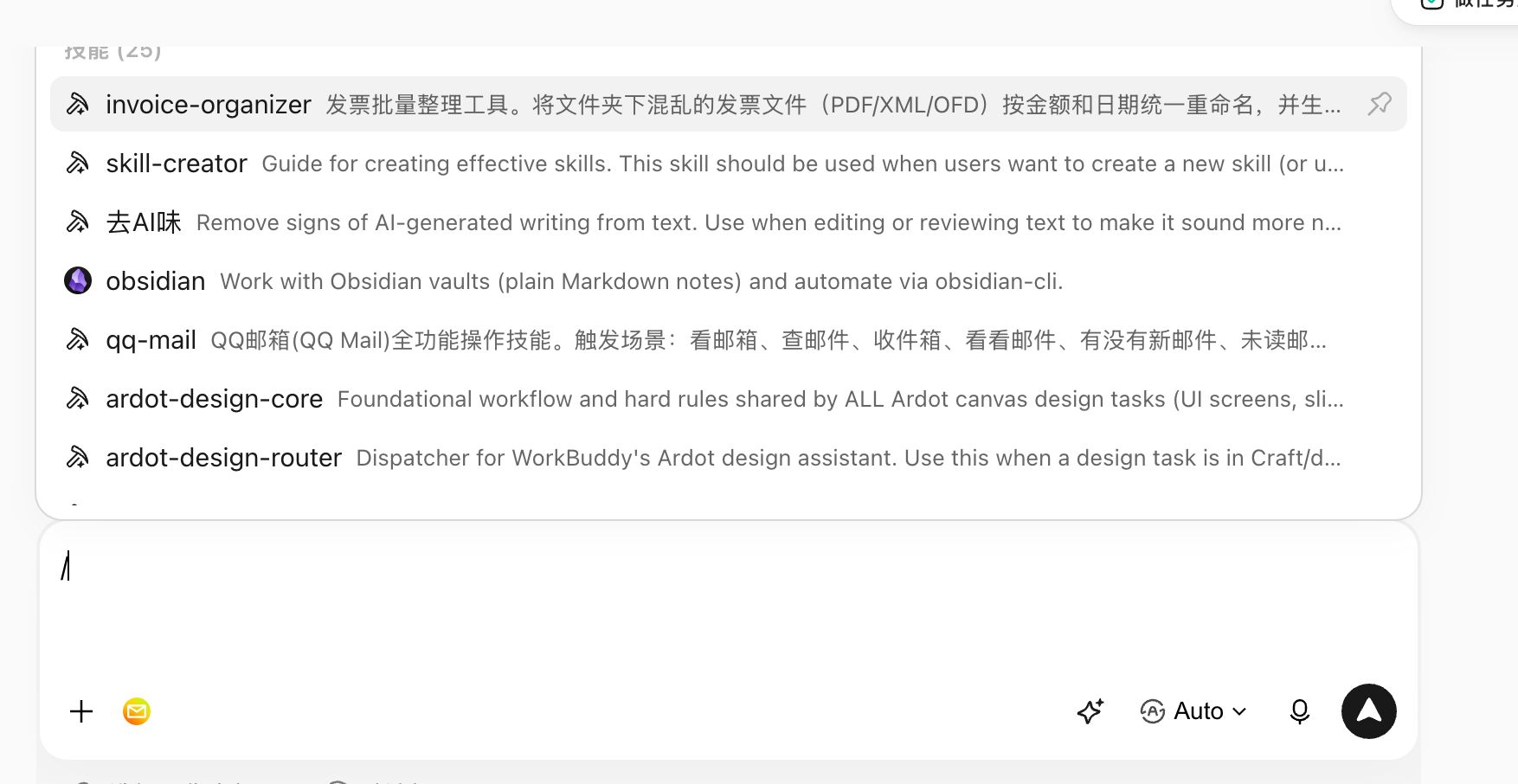The image size is (1518, 784).
Task: Pick the ardot-design-core skill name
Action: click(x=215, y=399)
